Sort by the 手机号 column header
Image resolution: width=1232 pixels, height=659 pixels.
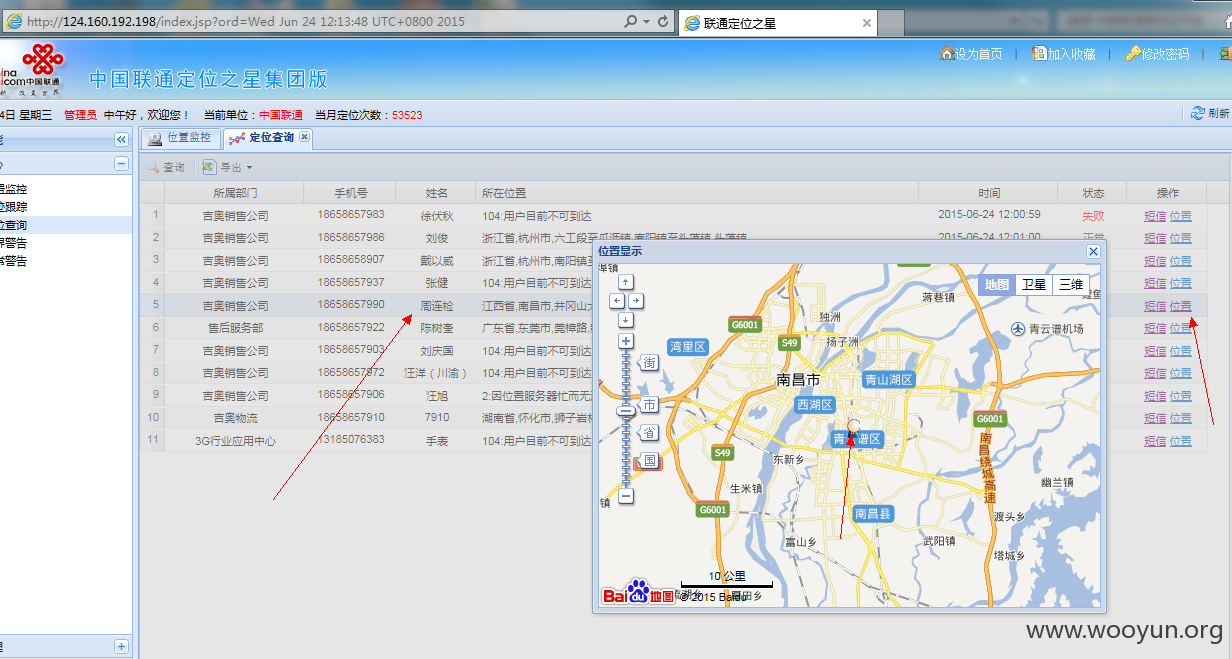coord(351,193)
